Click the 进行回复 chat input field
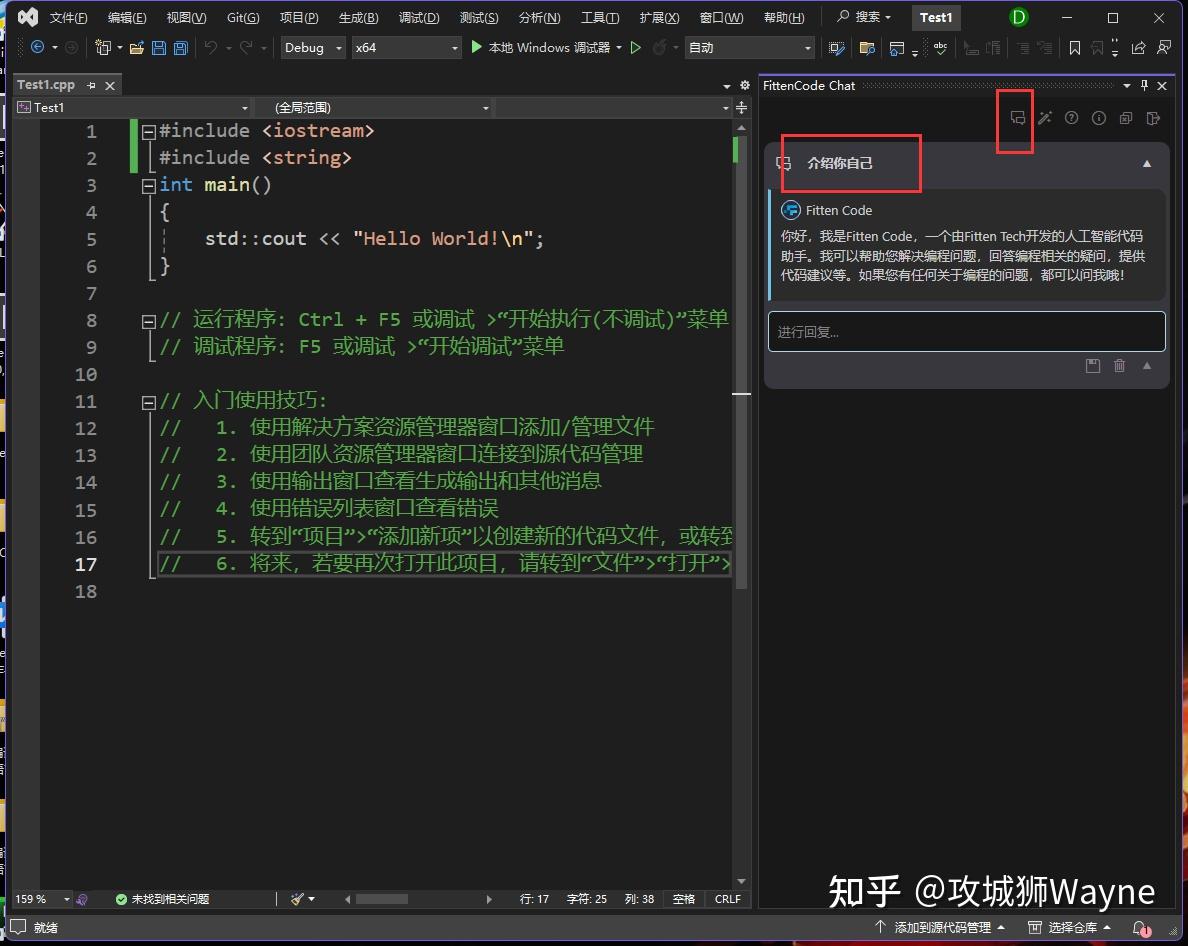Viewport: 1188px width, 946px height. pos(965,331)
